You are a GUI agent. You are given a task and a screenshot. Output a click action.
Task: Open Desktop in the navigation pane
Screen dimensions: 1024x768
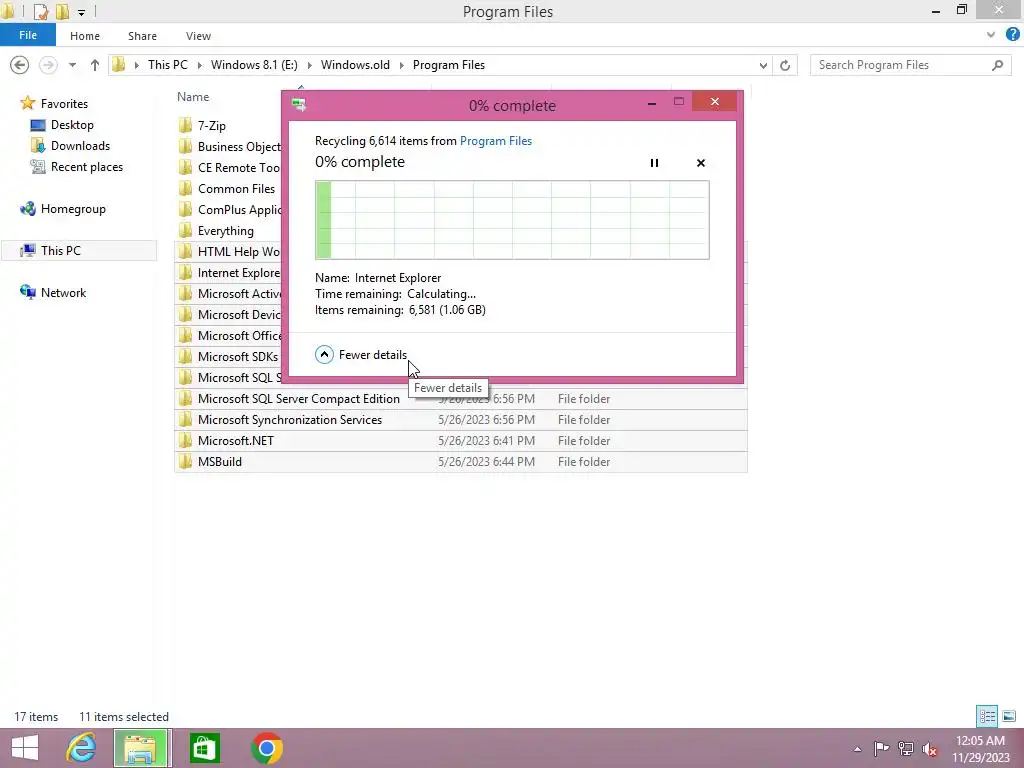[x=72, y=125]
